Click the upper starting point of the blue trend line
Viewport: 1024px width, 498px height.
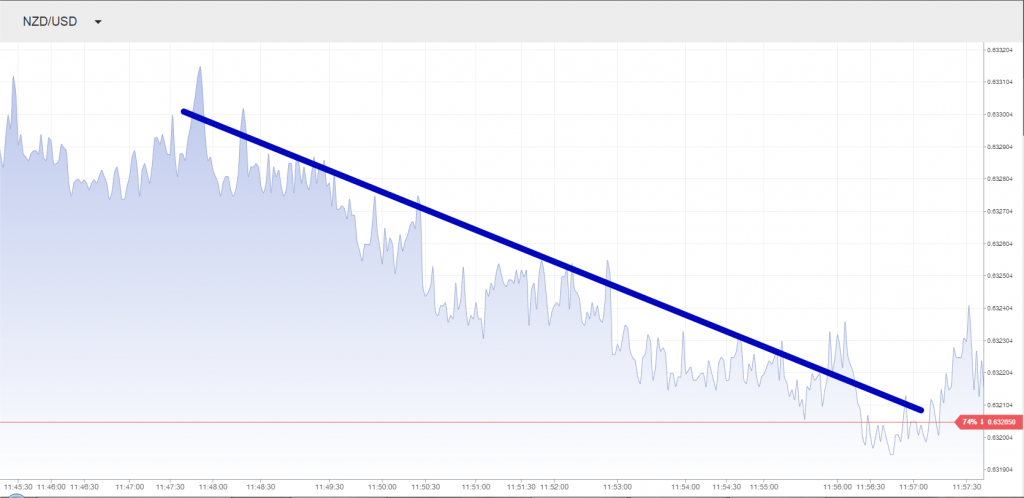click(184, 112)
